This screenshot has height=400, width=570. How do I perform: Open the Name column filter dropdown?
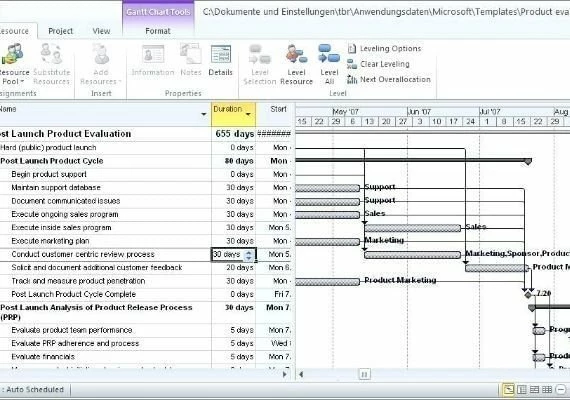204,115
